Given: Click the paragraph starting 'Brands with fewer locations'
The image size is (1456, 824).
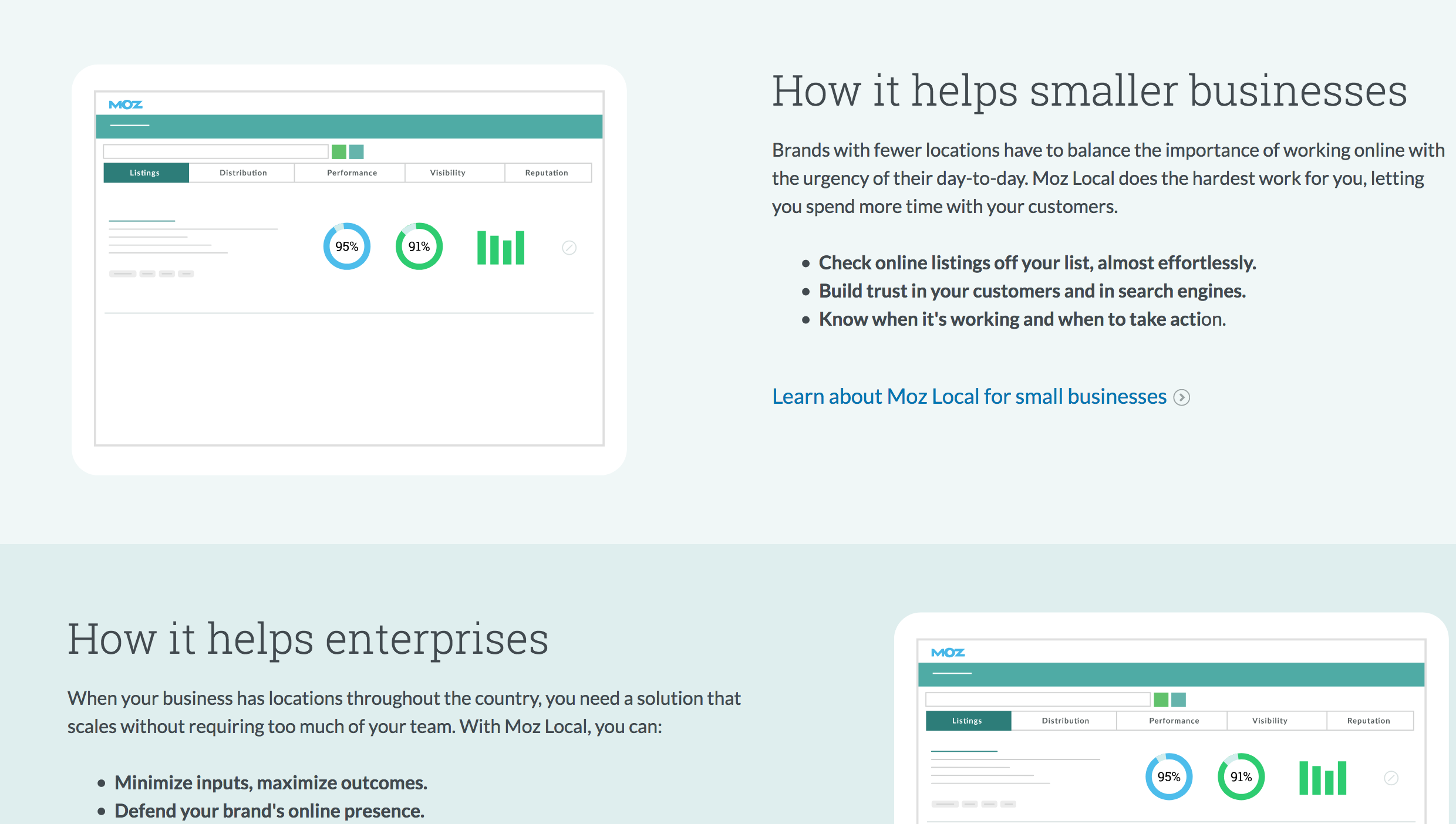Looking at the screenshot, I should point(1108,178).
